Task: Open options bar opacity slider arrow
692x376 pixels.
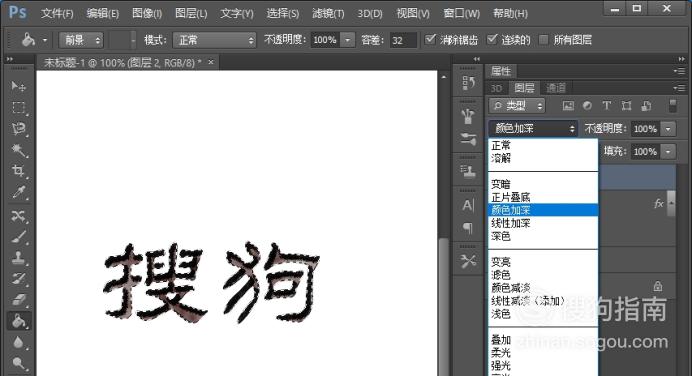Action: (348, 40)
